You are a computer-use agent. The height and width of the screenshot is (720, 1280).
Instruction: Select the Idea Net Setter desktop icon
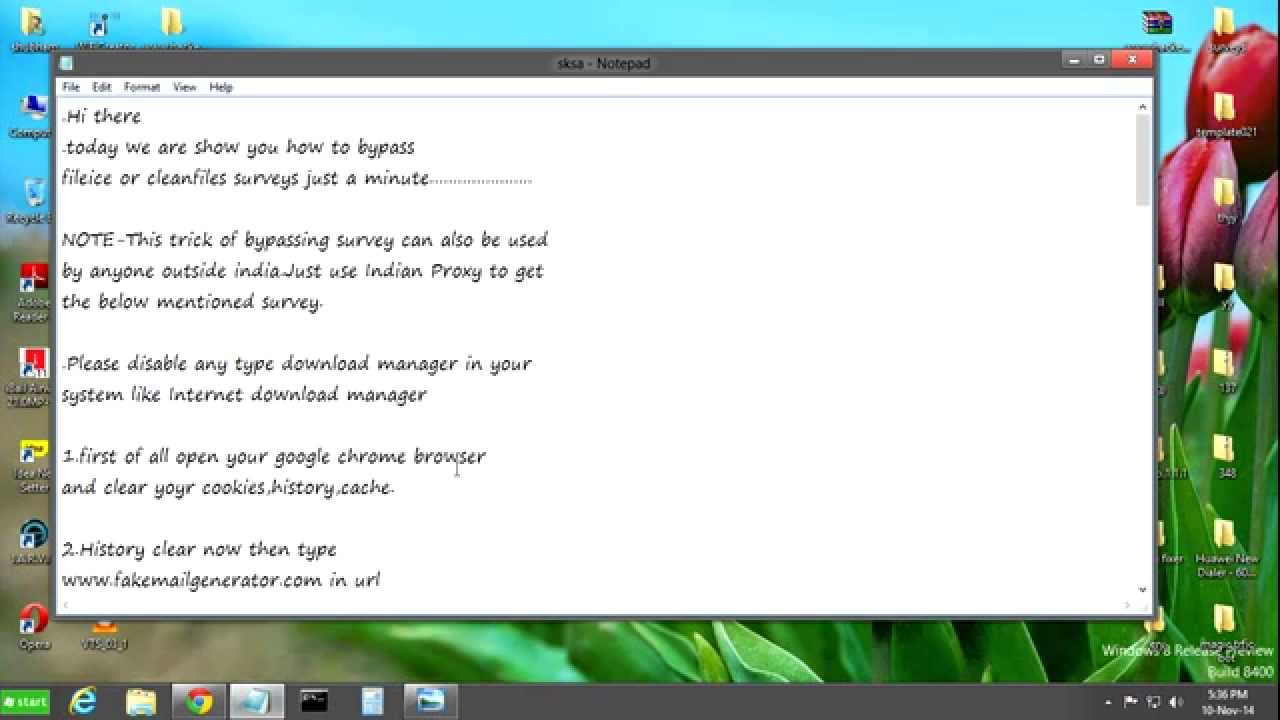click(x=34, y=466)
